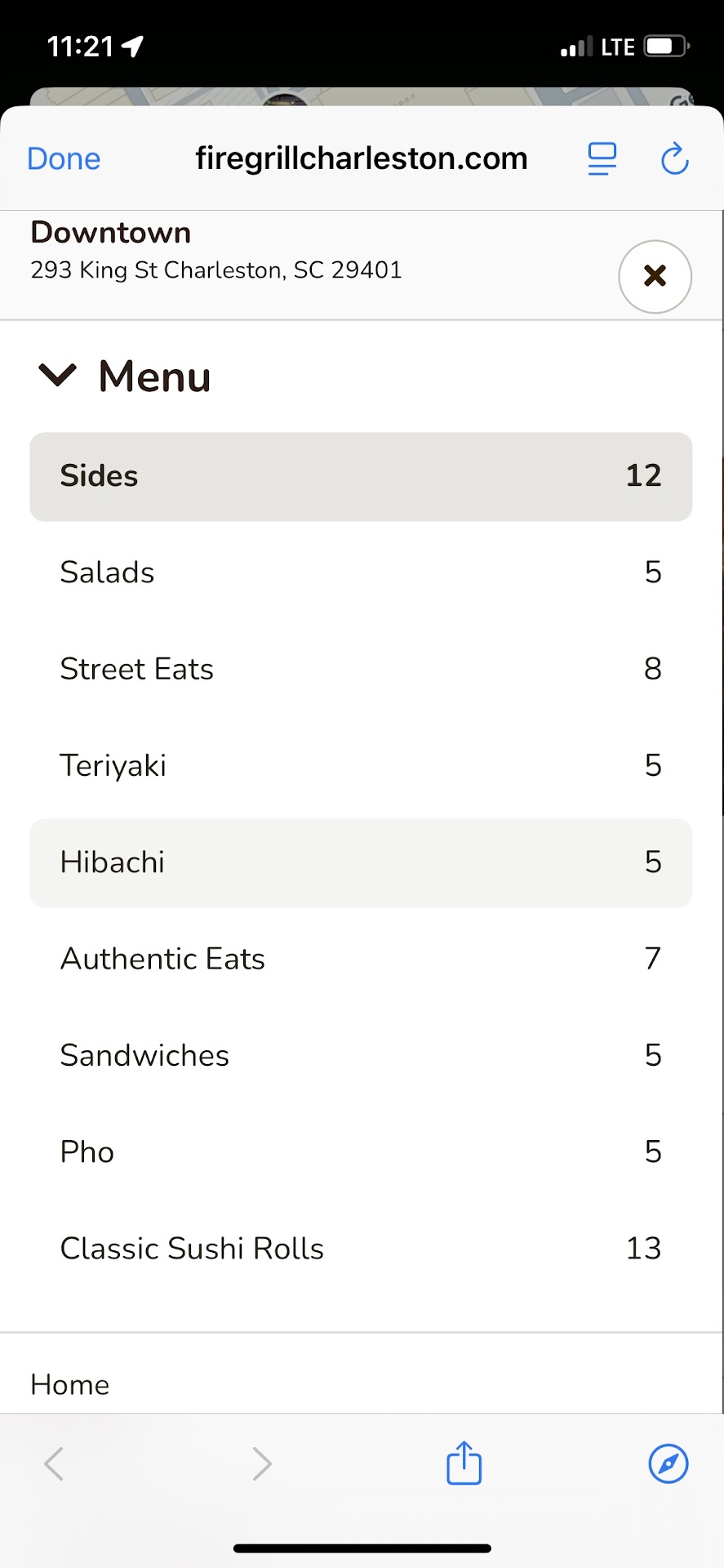Reload the page with refresh icon
This screenshot has width=724, height=1568.
pos(674,158)
